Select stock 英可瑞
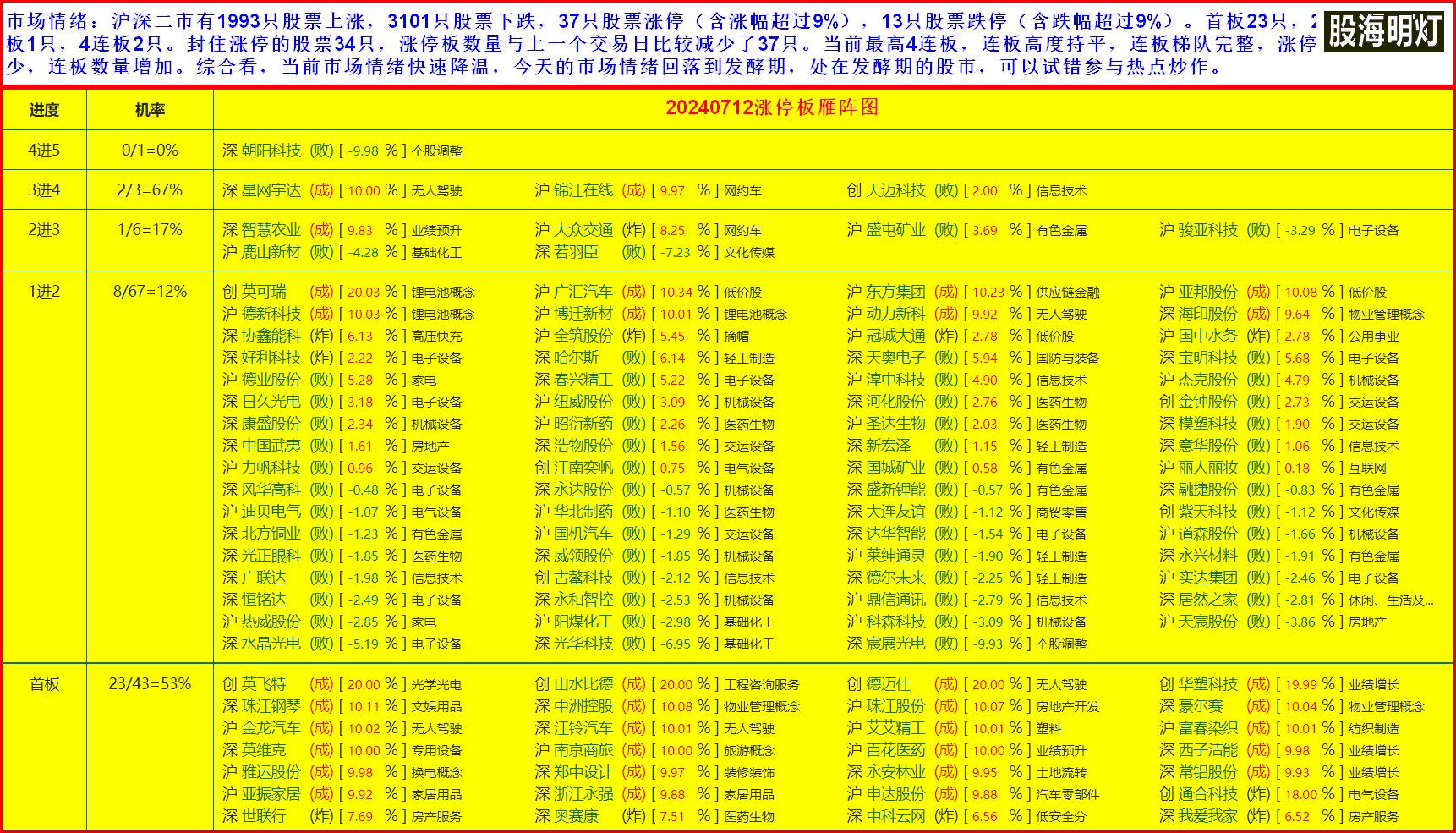The image size is (1456, 833). 264,292
